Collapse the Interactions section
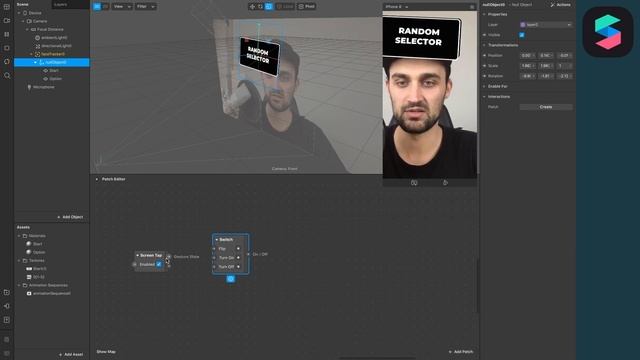Viewport: 640px width, 360px height. [x=484, y=97]
